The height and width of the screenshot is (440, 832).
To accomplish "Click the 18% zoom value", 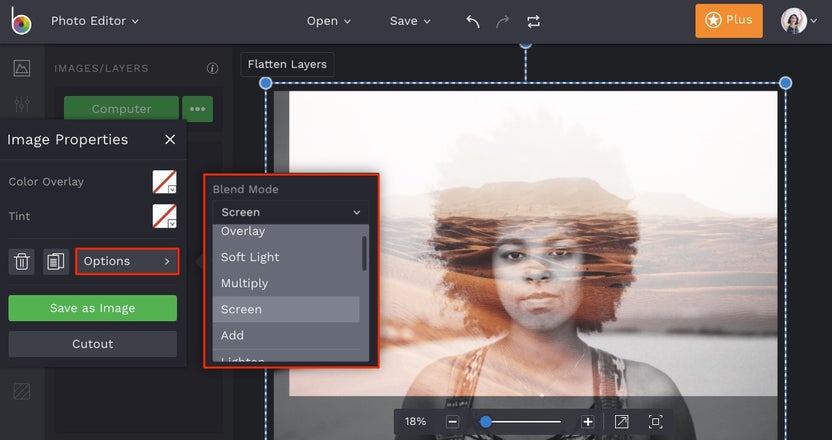I will 415,421.
